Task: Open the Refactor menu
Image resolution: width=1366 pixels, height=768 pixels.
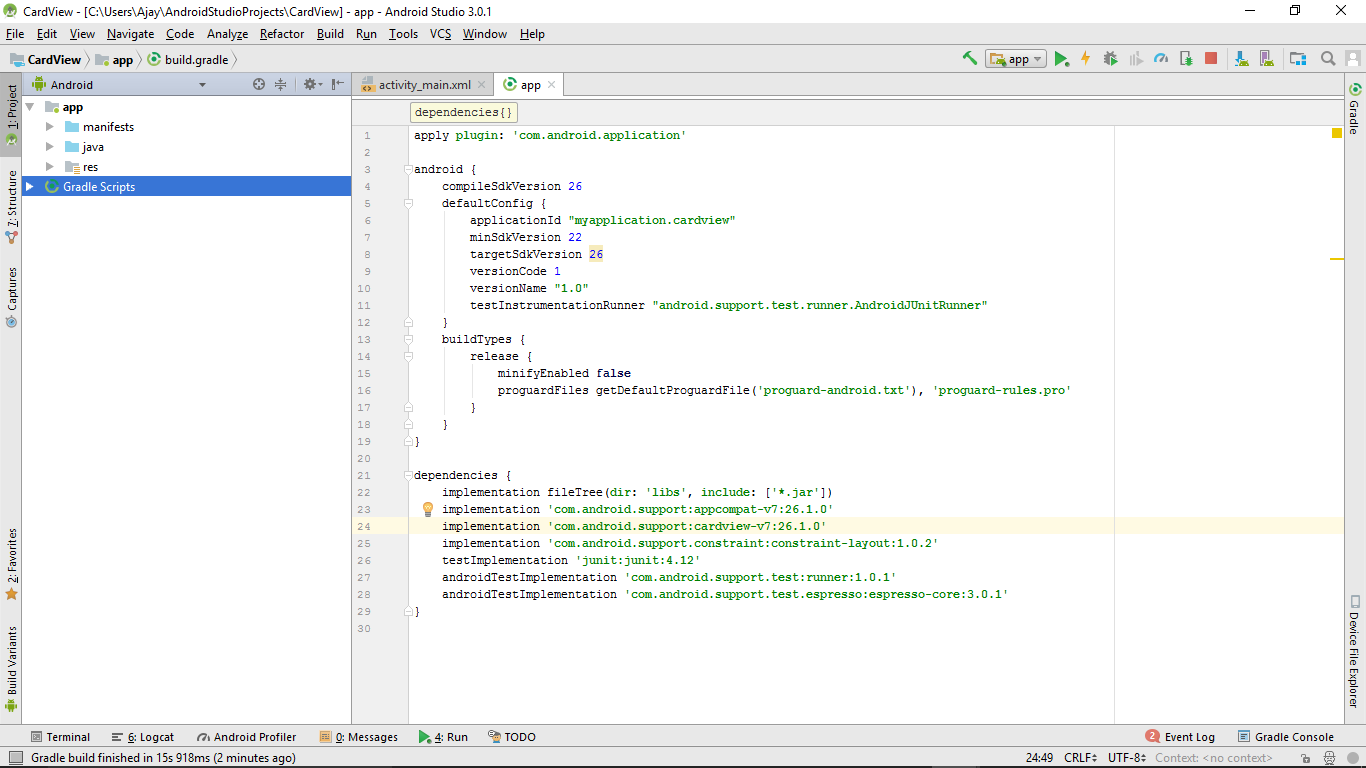Action: 281,34
